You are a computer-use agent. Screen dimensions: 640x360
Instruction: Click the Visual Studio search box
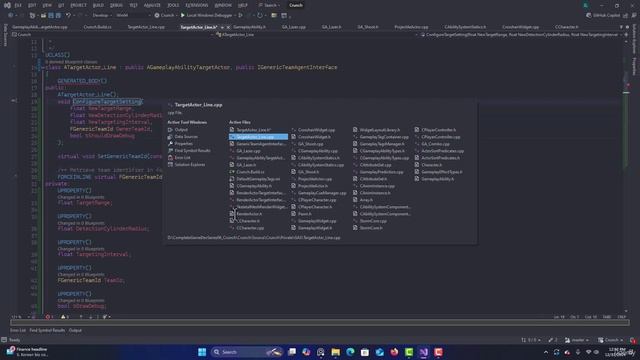coord(269,5)
